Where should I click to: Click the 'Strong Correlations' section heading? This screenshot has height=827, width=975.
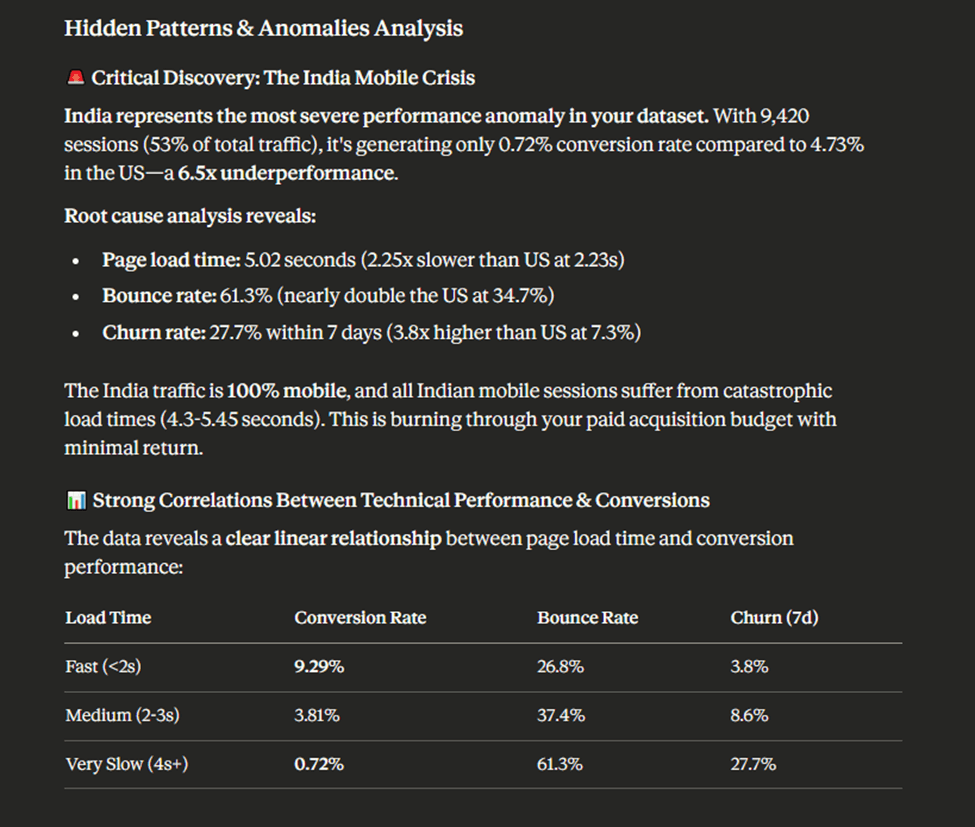pos(401,501)
